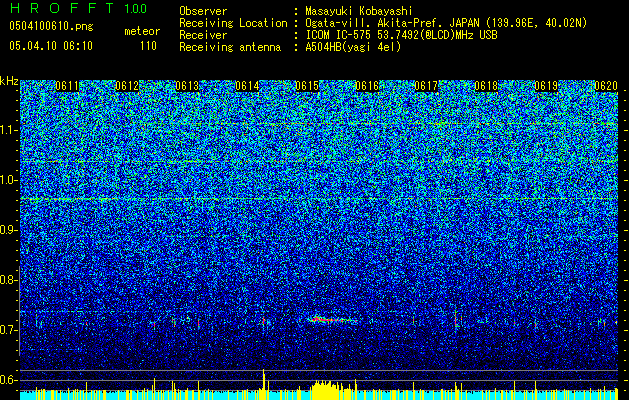
Task: Click the 0618 time marker
Action: pos(486,86)
